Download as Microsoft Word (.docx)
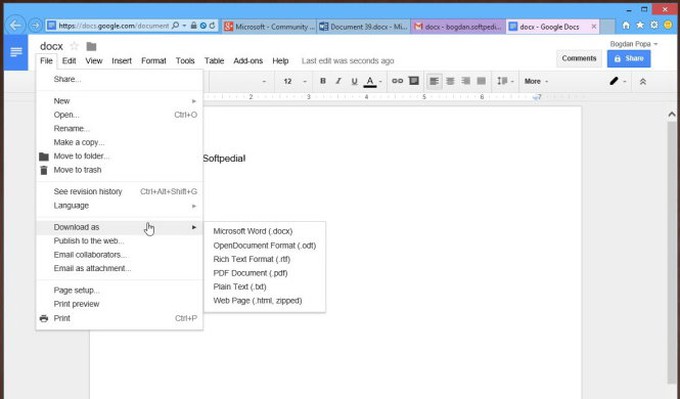This screenshot has width=680, height=399. coord(265,232)
